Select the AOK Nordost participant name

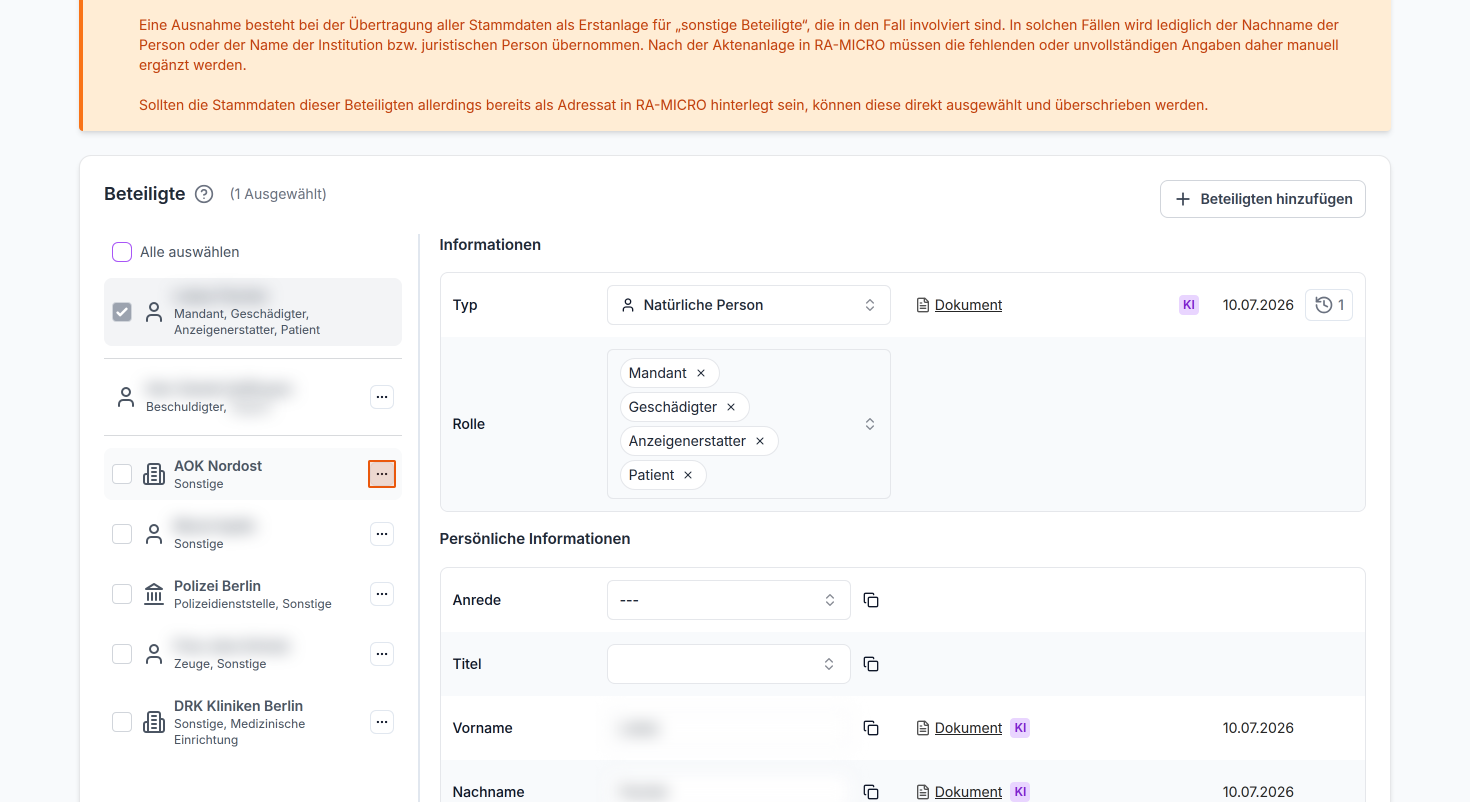[x=218, y=466]
